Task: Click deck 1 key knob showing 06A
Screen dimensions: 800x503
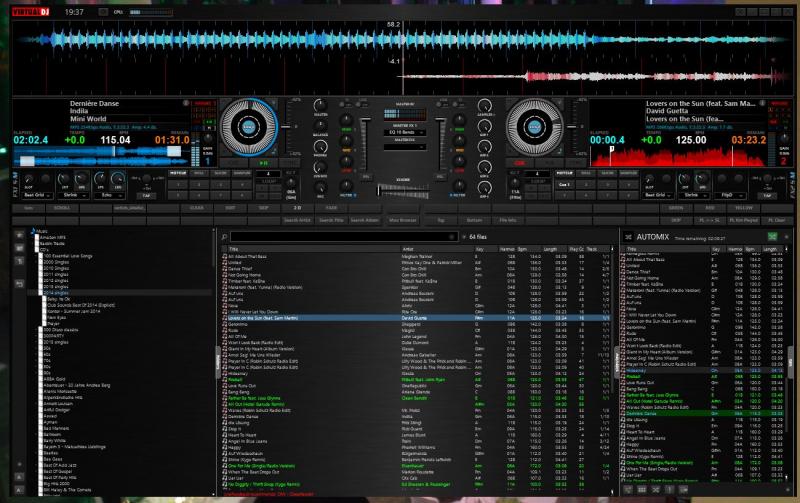Action: (291, 184)
